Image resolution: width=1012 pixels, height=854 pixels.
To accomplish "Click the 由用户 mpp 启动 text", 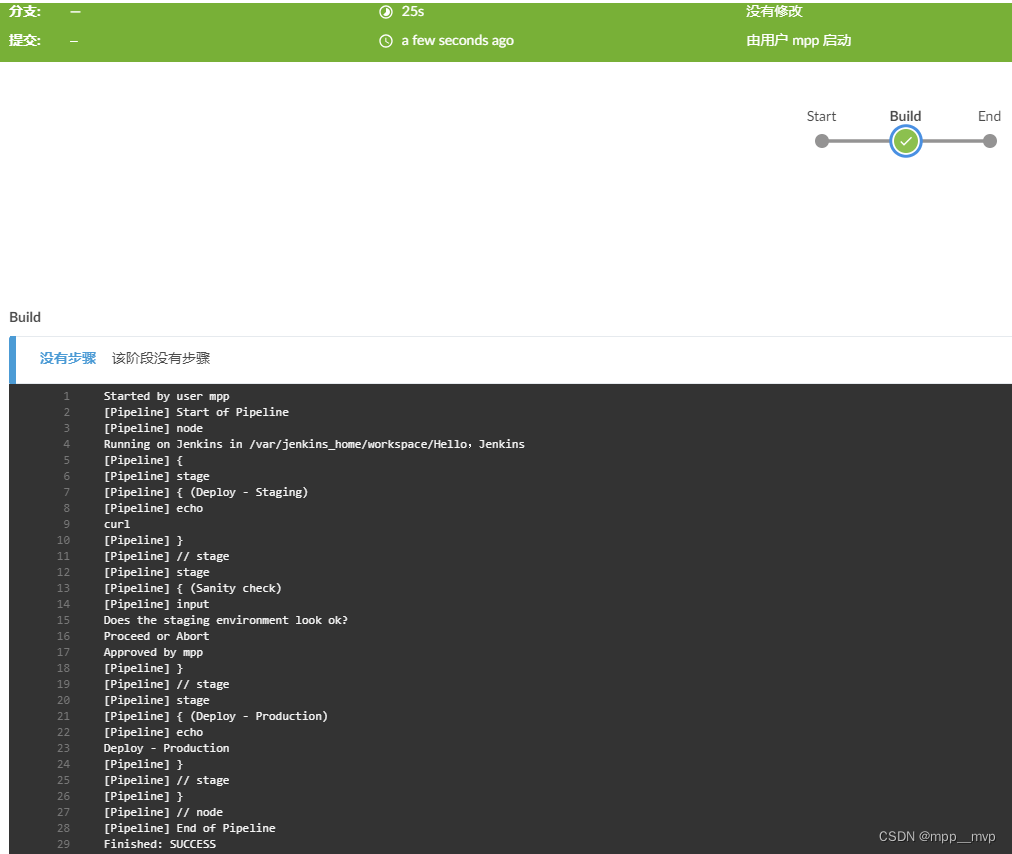I will tap(798, 41).
